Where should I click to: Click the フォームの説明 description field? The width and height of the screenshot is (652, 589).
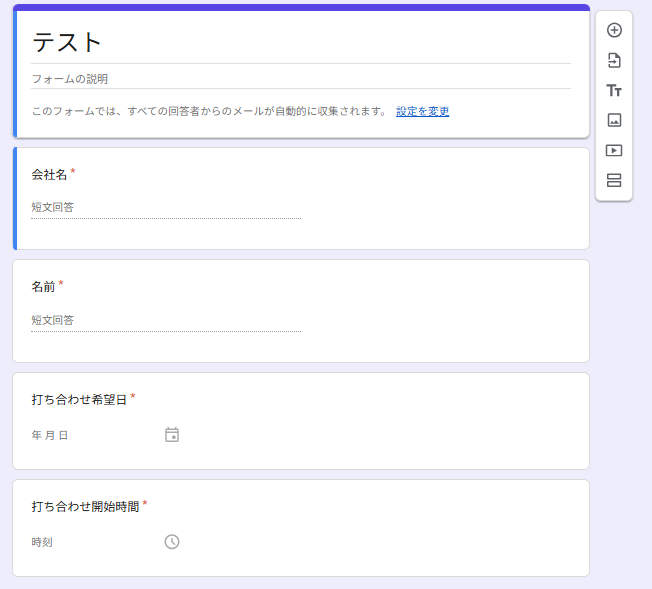click(301, 79)
